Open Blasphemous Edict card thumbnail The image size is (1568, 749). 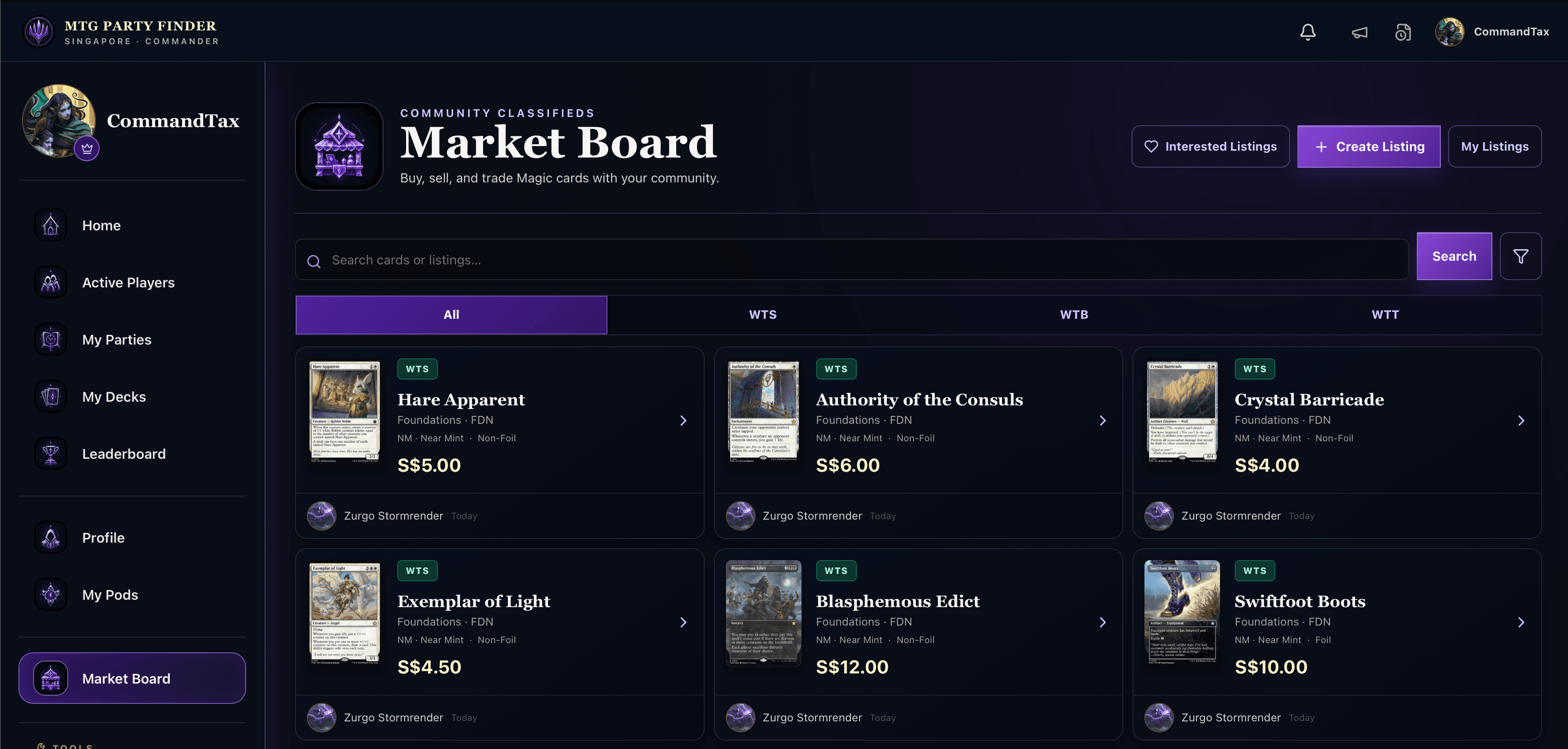pyautogui.click(x=763, y=613)
